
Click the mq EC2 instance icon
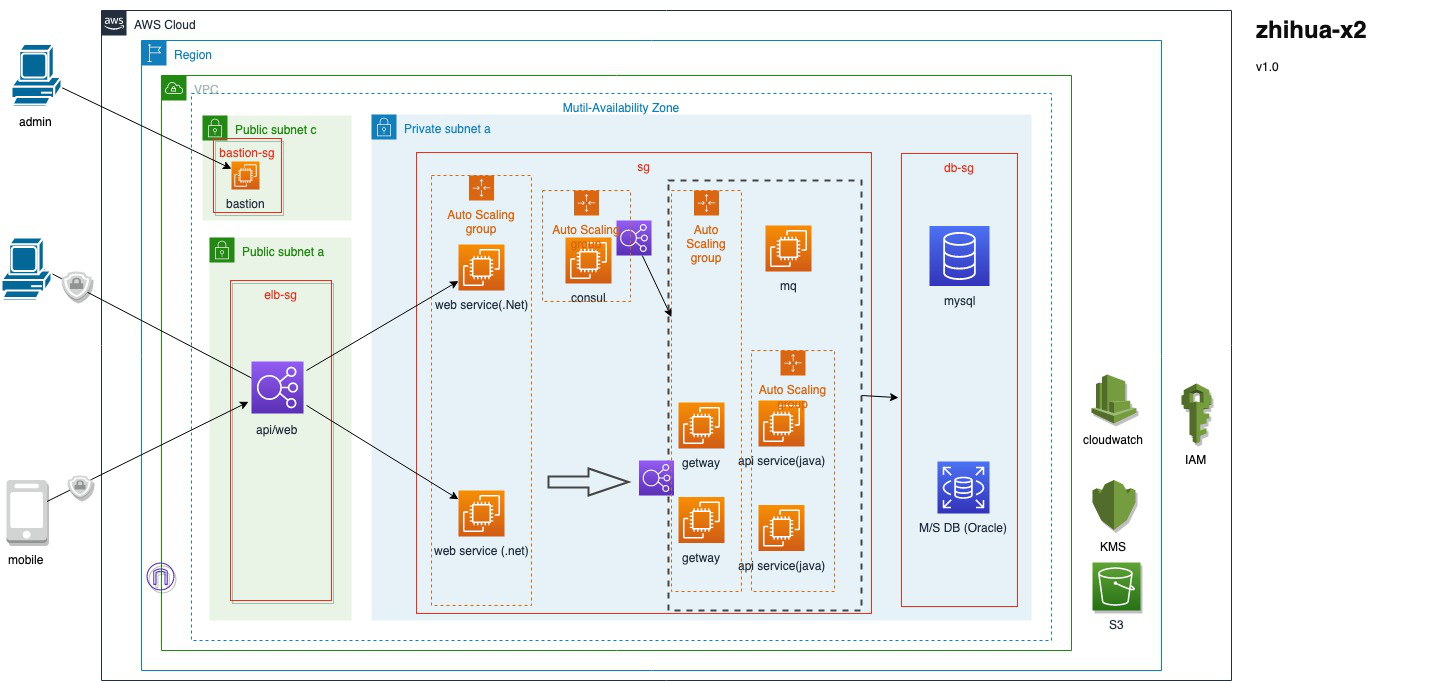789,248
